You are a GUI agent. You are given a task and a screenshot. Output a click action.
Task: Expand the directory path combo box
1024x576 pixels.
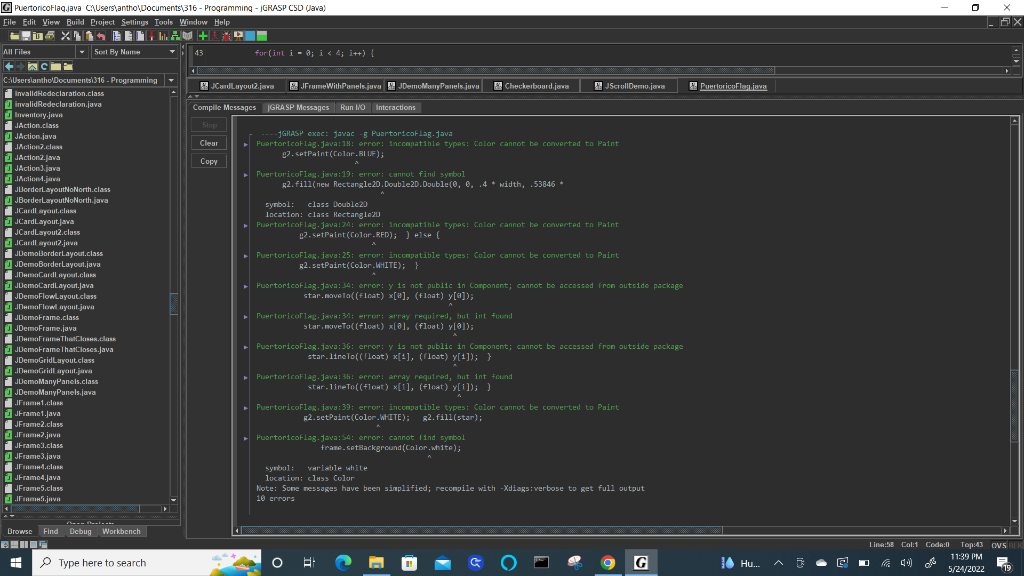tap(170, 80)
